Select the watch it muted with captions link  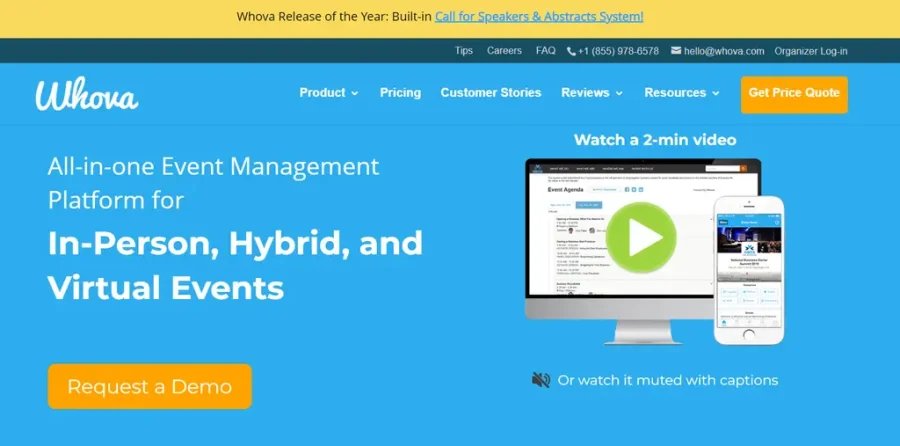click(668, 380)
